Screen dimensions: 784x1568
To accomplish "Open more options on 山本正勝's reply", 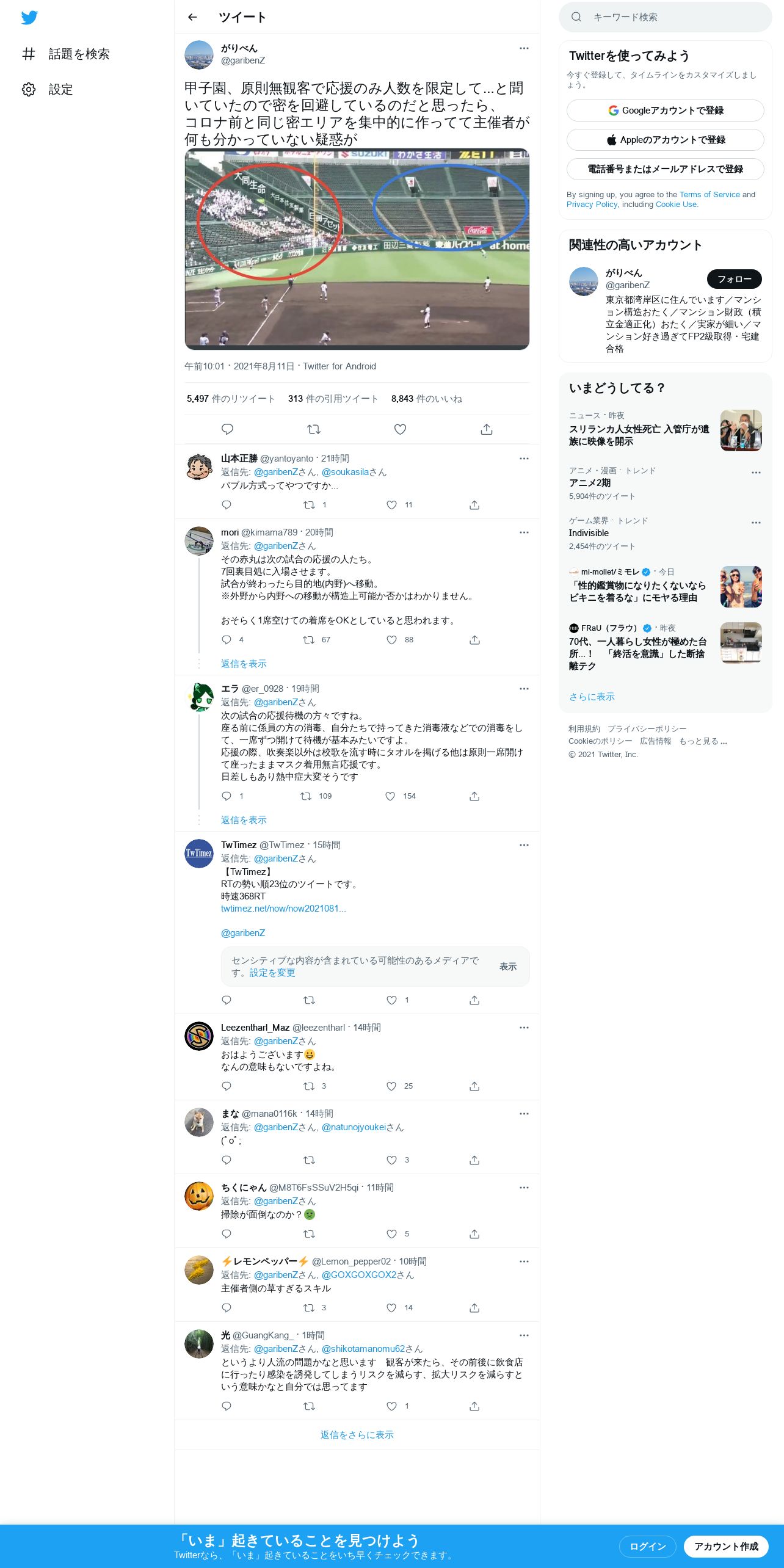I will (524, 459).
